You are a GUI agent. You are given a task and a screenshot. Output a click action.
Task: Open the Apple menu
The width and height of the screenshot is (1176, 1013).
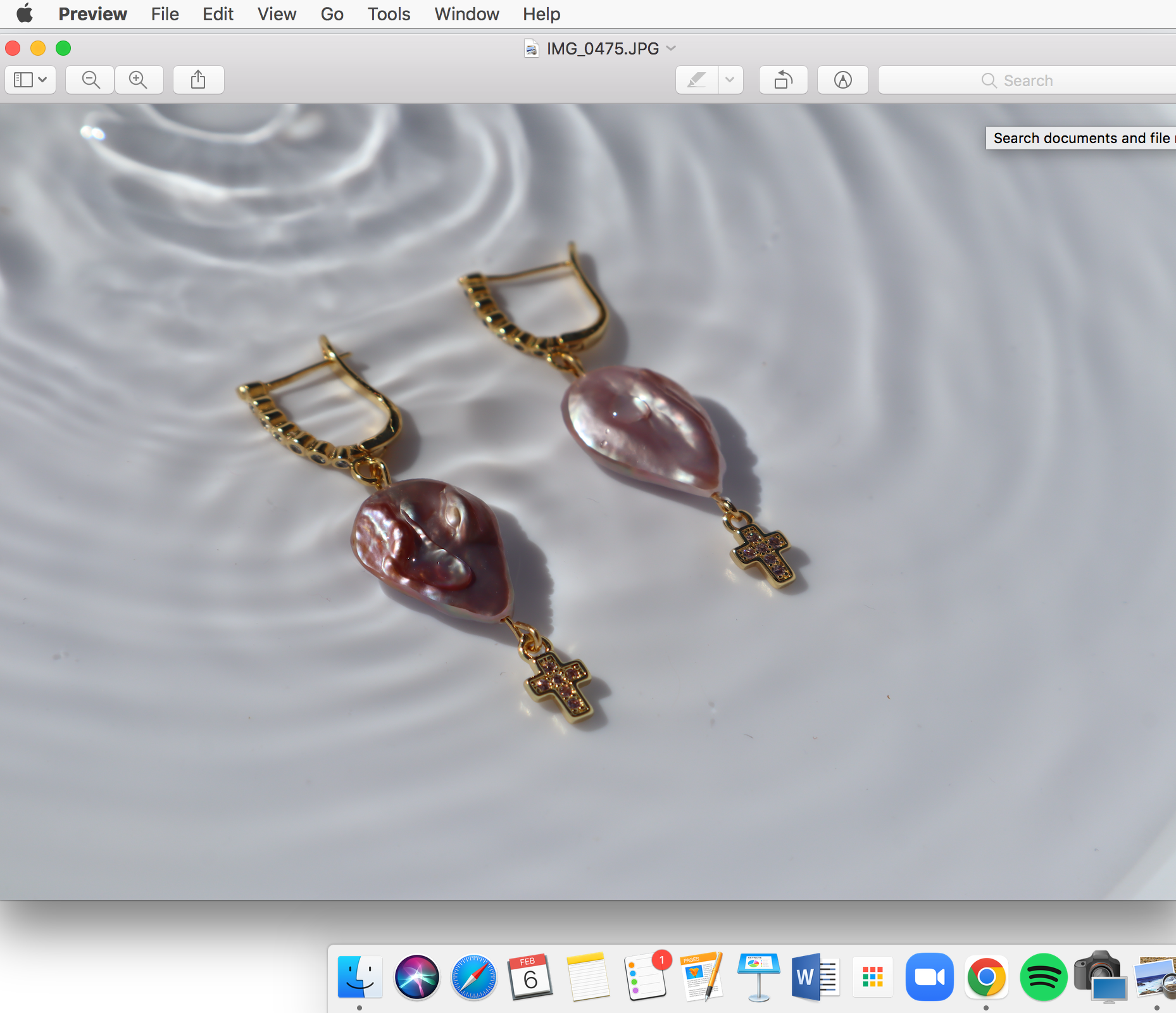(25, 14)
